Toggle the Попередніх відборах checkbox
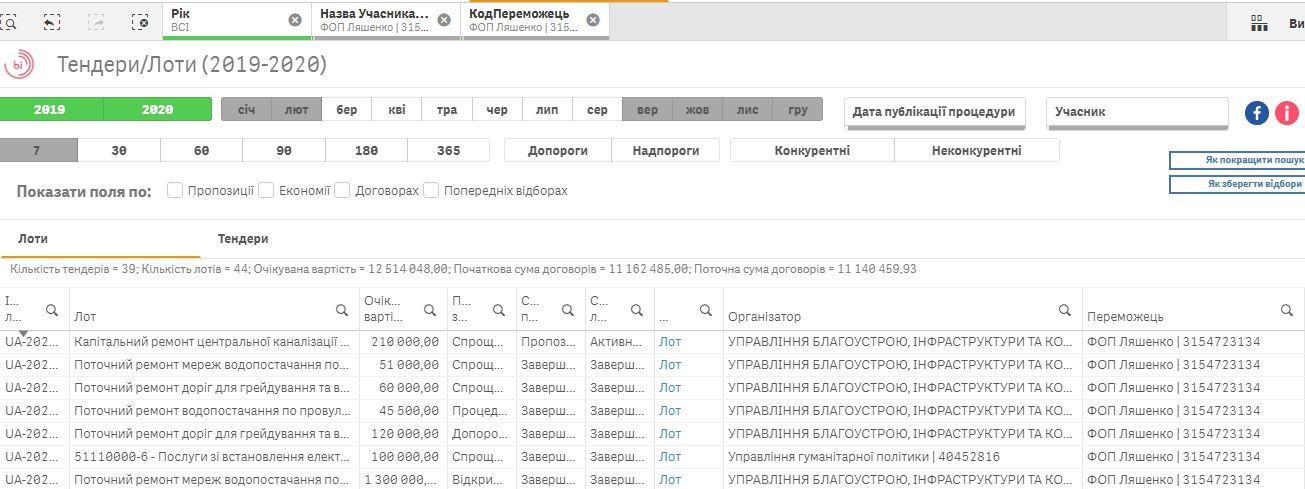Screen dimensions: 1305x489 [431, 190]
